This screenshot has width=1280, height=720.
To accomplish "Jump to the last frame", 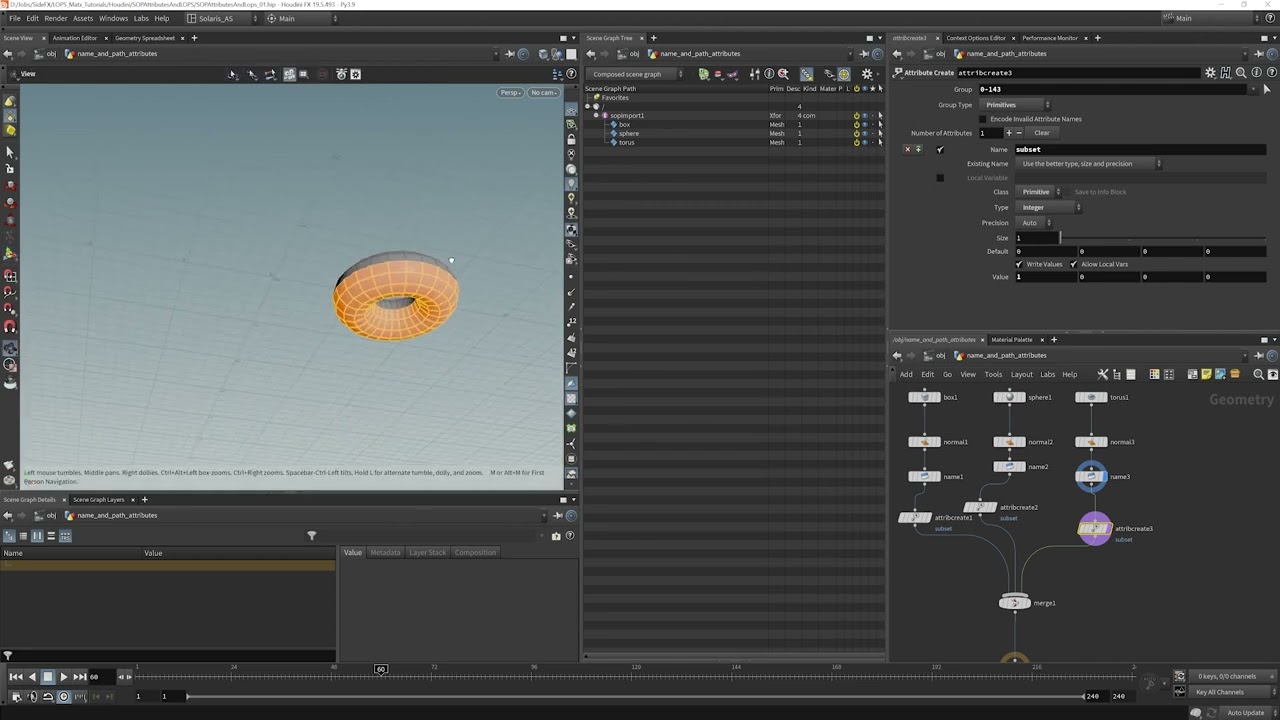I will (x=79, y=677).
